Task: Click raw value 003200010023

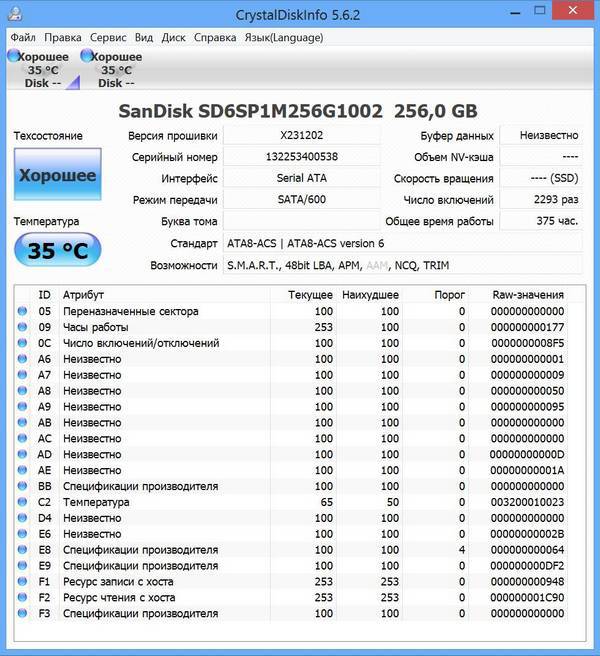Action: (x=527, y=502)
